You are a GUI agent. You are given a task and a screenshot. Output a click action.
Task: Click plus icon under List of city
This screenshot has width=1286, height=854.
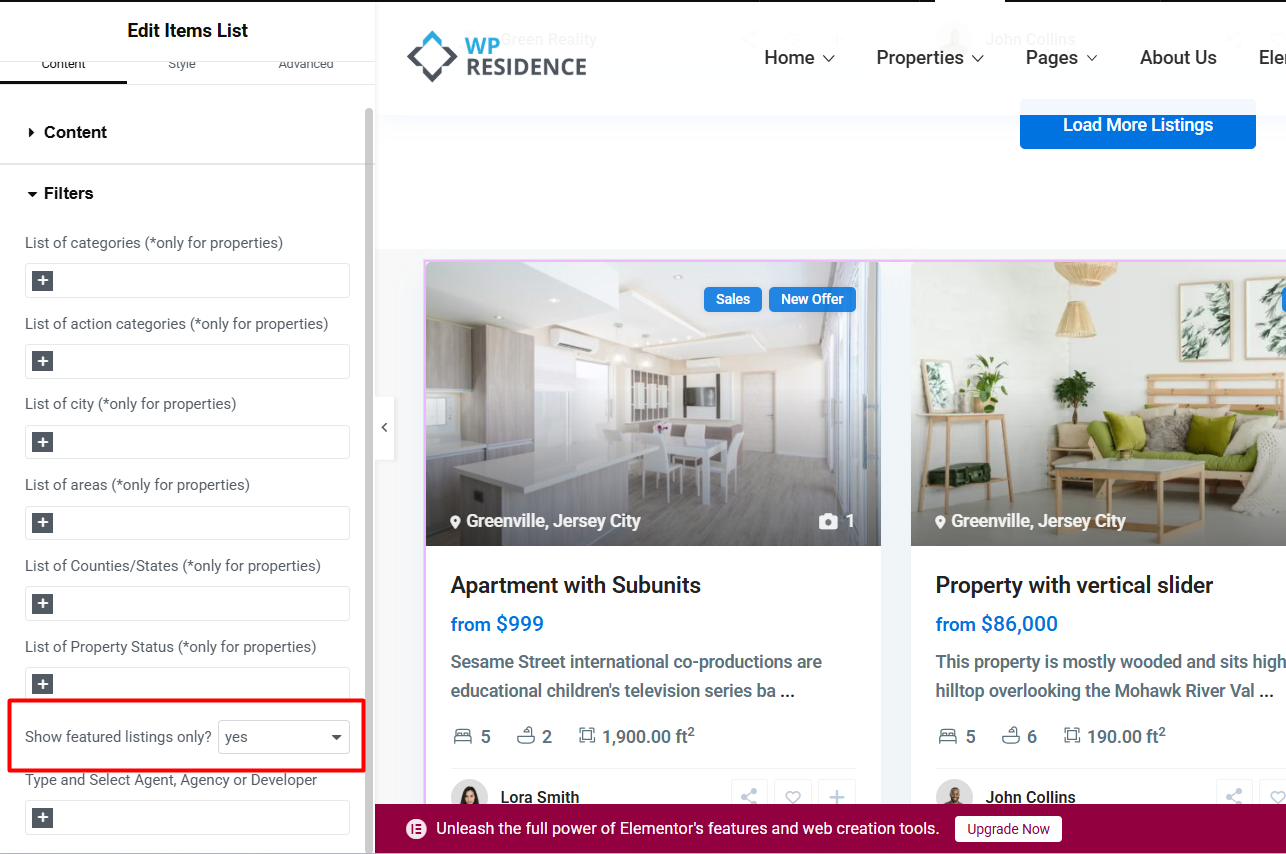click(42, 442)
